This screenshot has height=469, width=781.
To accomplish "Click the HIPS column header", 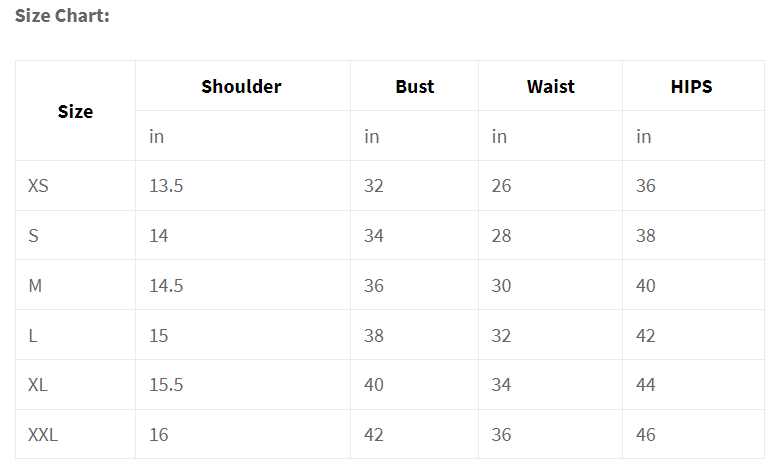I will [691, 86].
